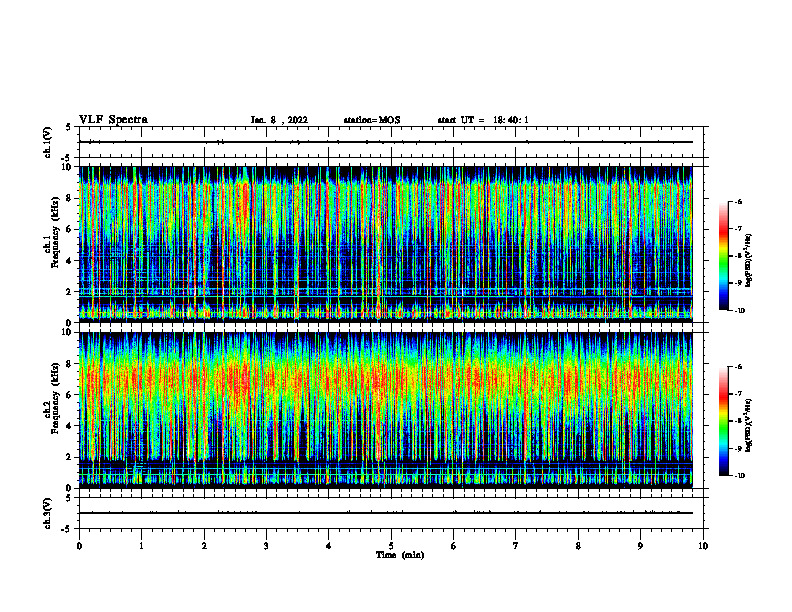The image size is (792, 612).
Task: Select the date text "Jan. 8, 2022"
Action: [279, 120]
